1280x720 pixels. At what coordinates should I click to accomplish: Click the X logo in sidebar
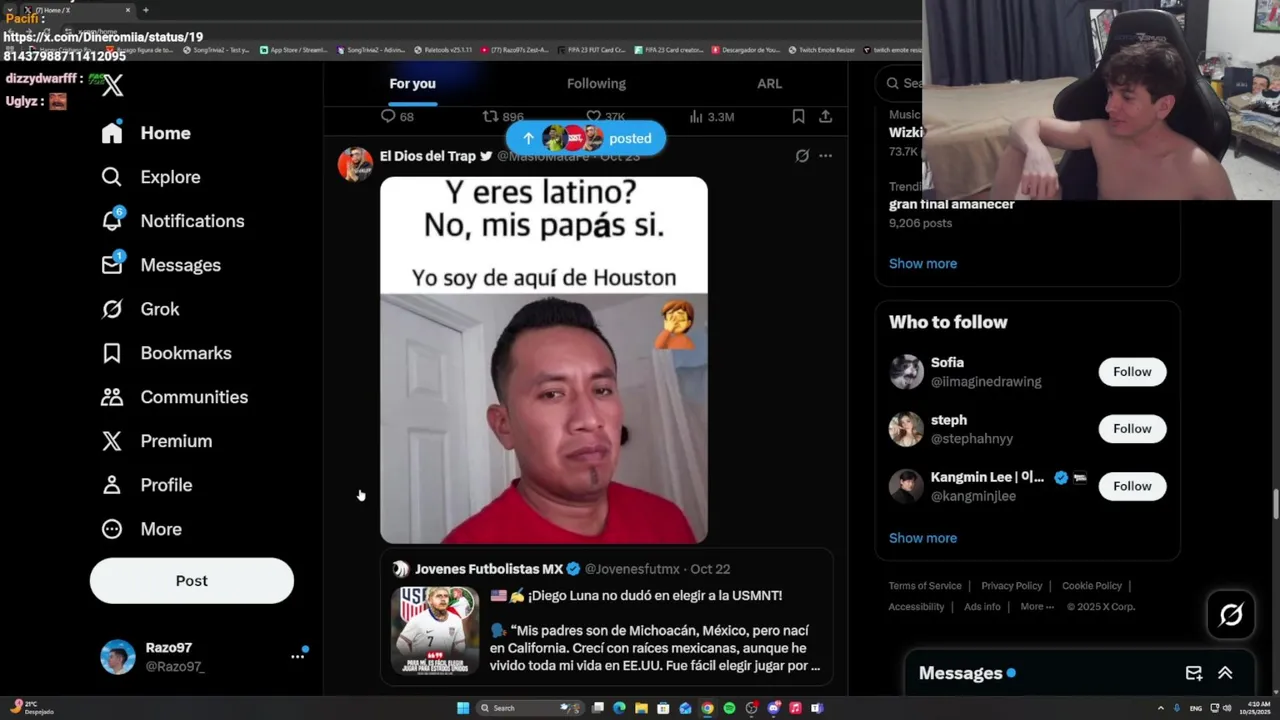click(113, 86)
